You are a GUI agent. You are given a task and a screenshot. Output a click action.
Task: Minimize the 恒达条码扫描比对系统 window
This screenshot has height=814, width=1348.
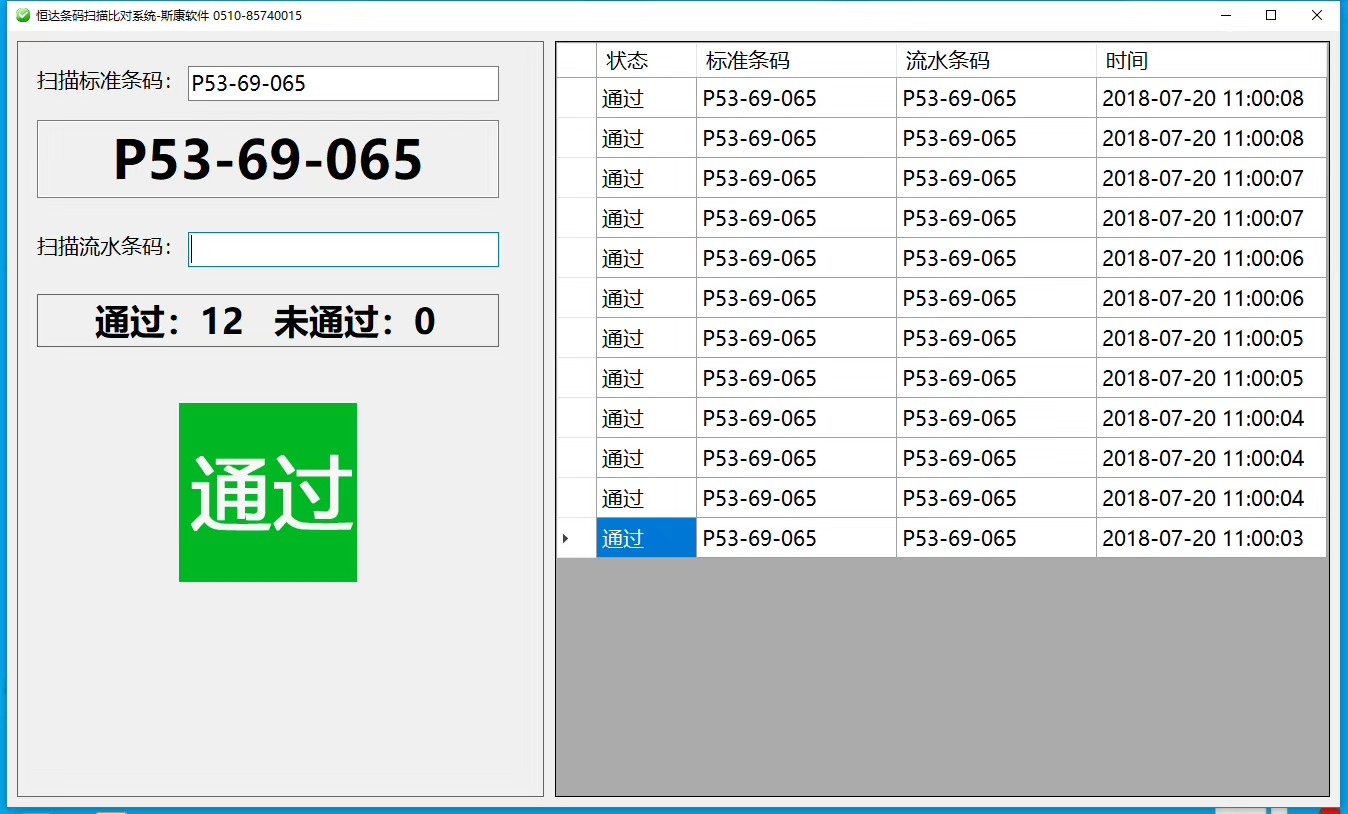pos(1226,15)
